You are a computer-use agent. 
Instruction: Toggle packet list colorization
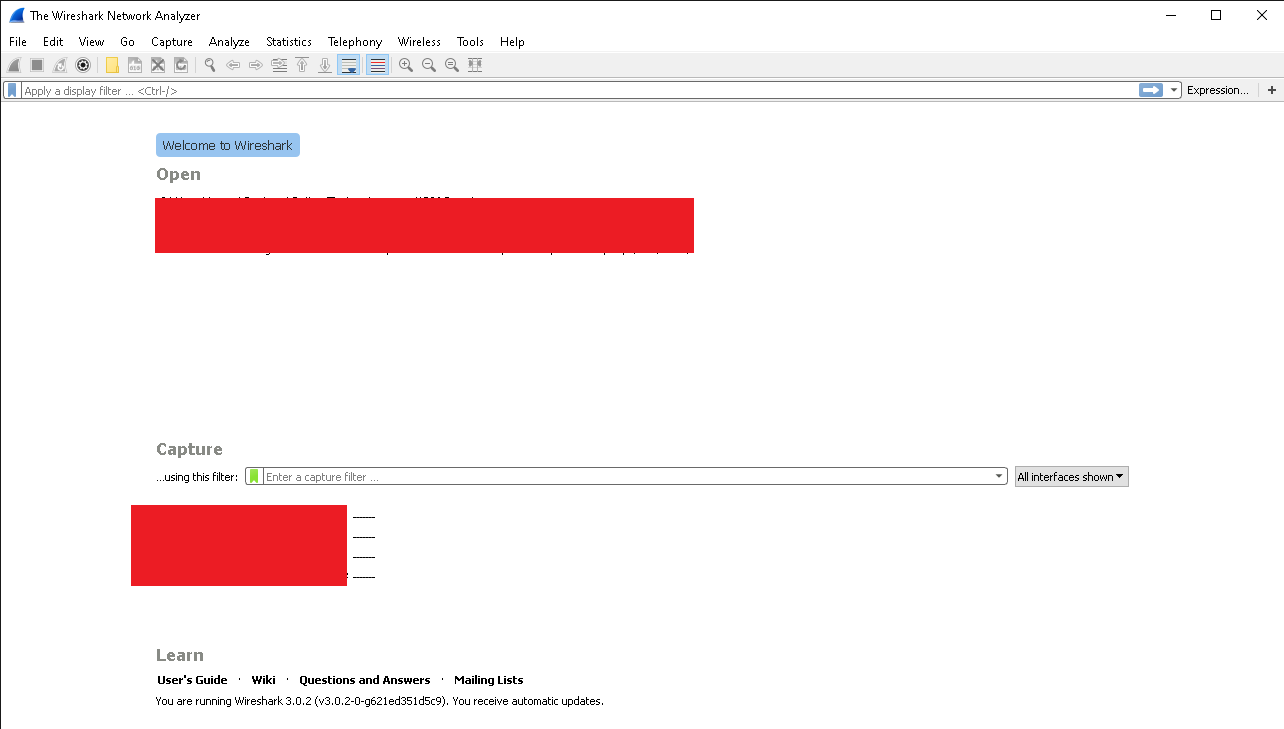pos(377,65)
